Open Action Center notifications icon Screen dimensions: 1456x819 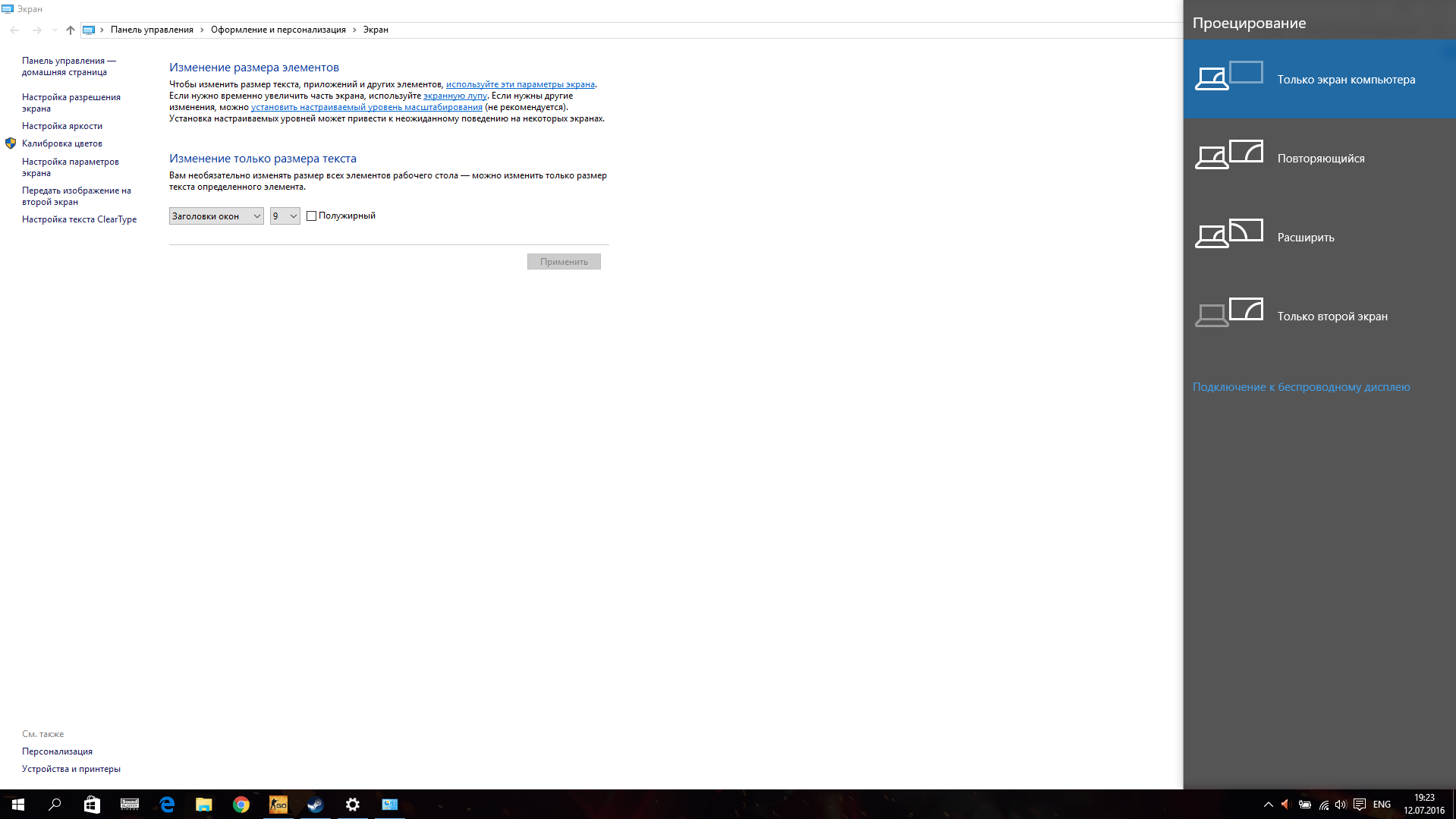1360,805
